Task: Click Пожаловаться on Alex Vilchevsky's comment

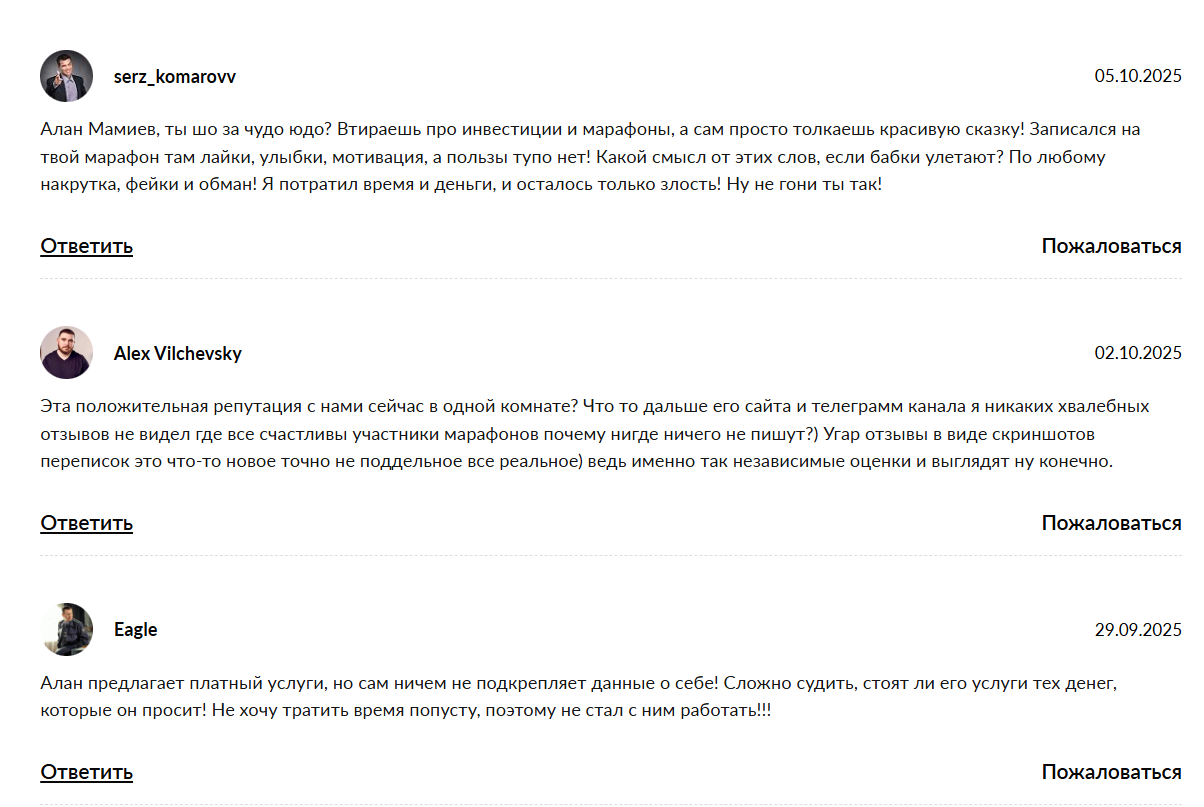Action: tap(1111, 523)
